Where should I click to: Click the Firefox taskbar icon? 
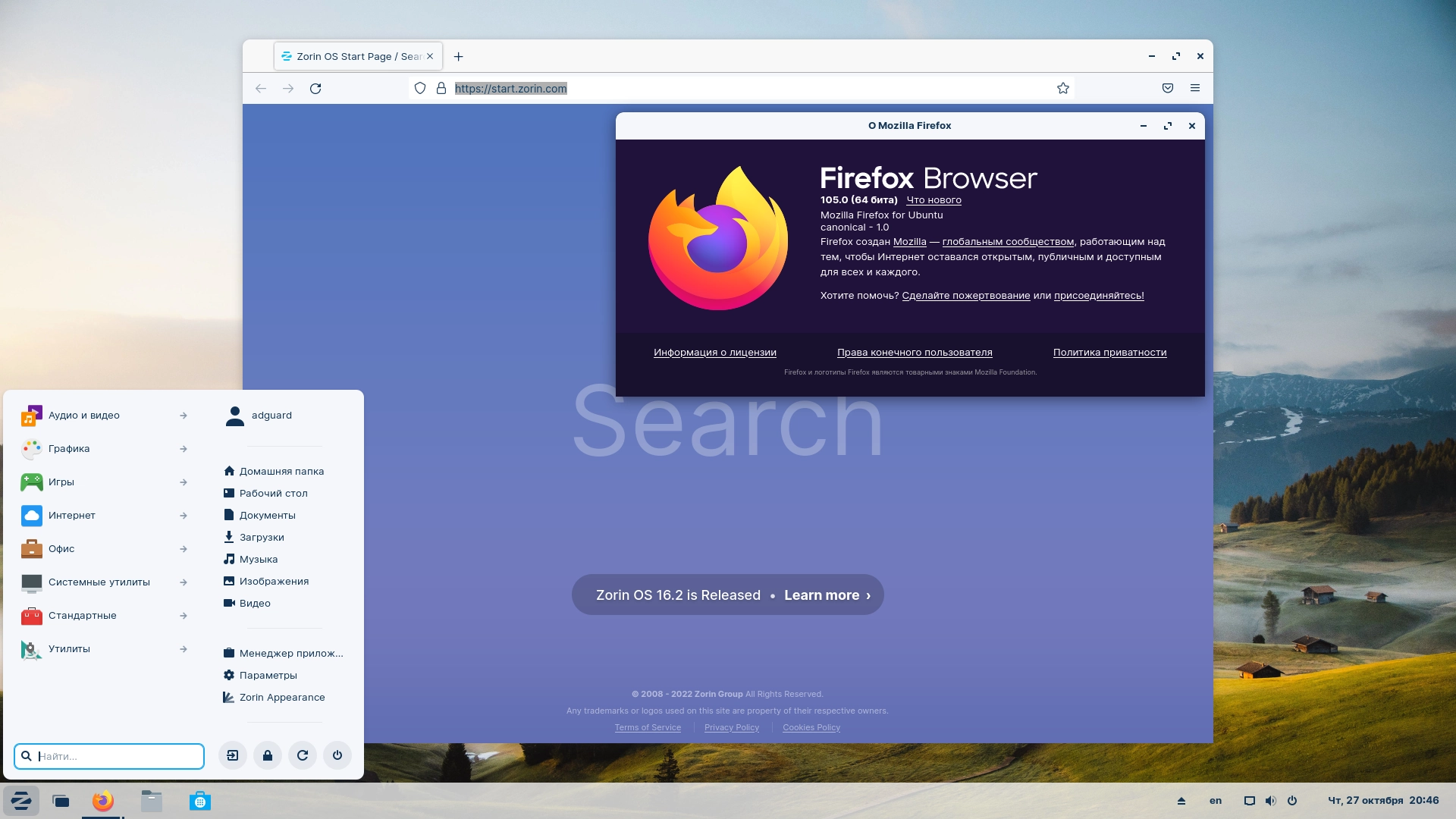pos(103,801)
